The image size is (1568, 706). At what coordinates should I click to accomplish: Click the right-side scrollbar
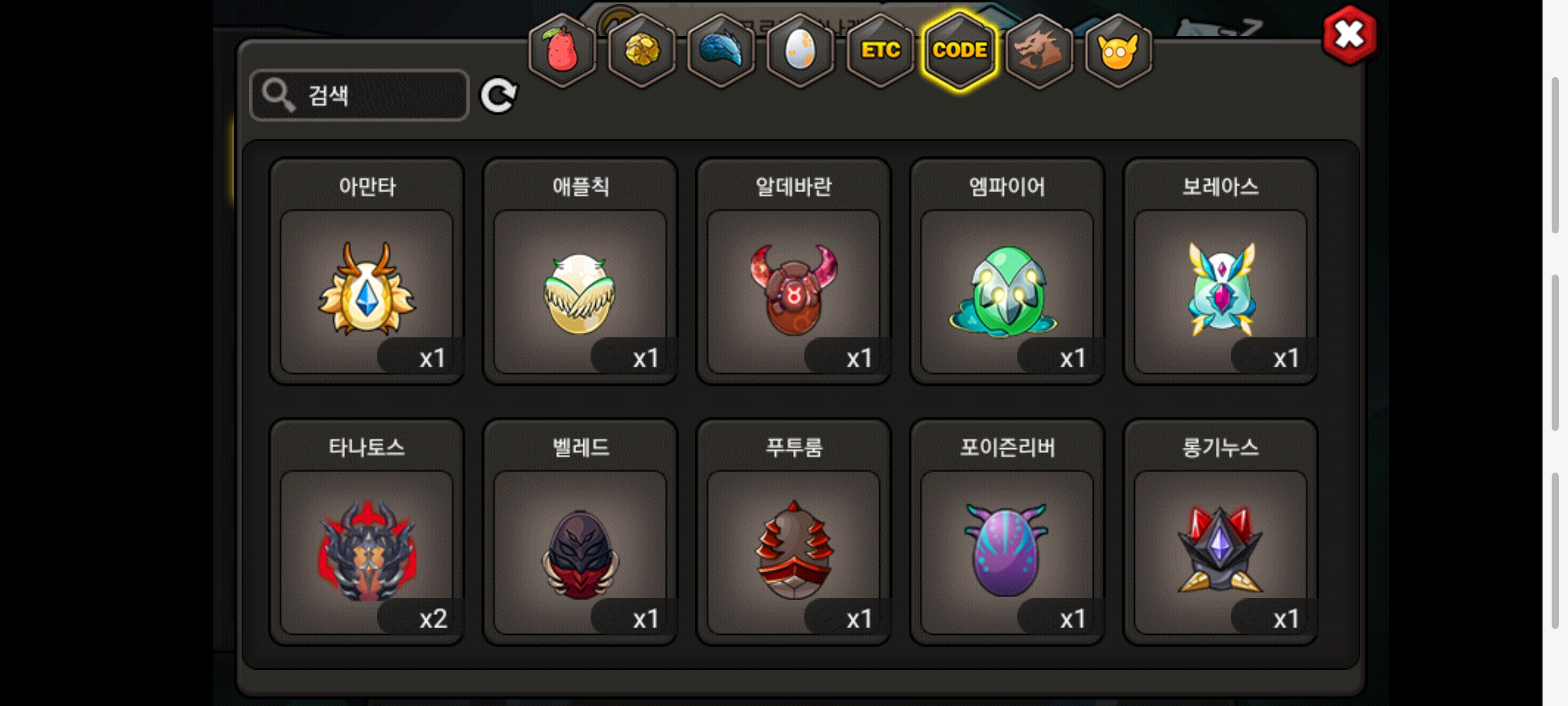click(1556, 353)
